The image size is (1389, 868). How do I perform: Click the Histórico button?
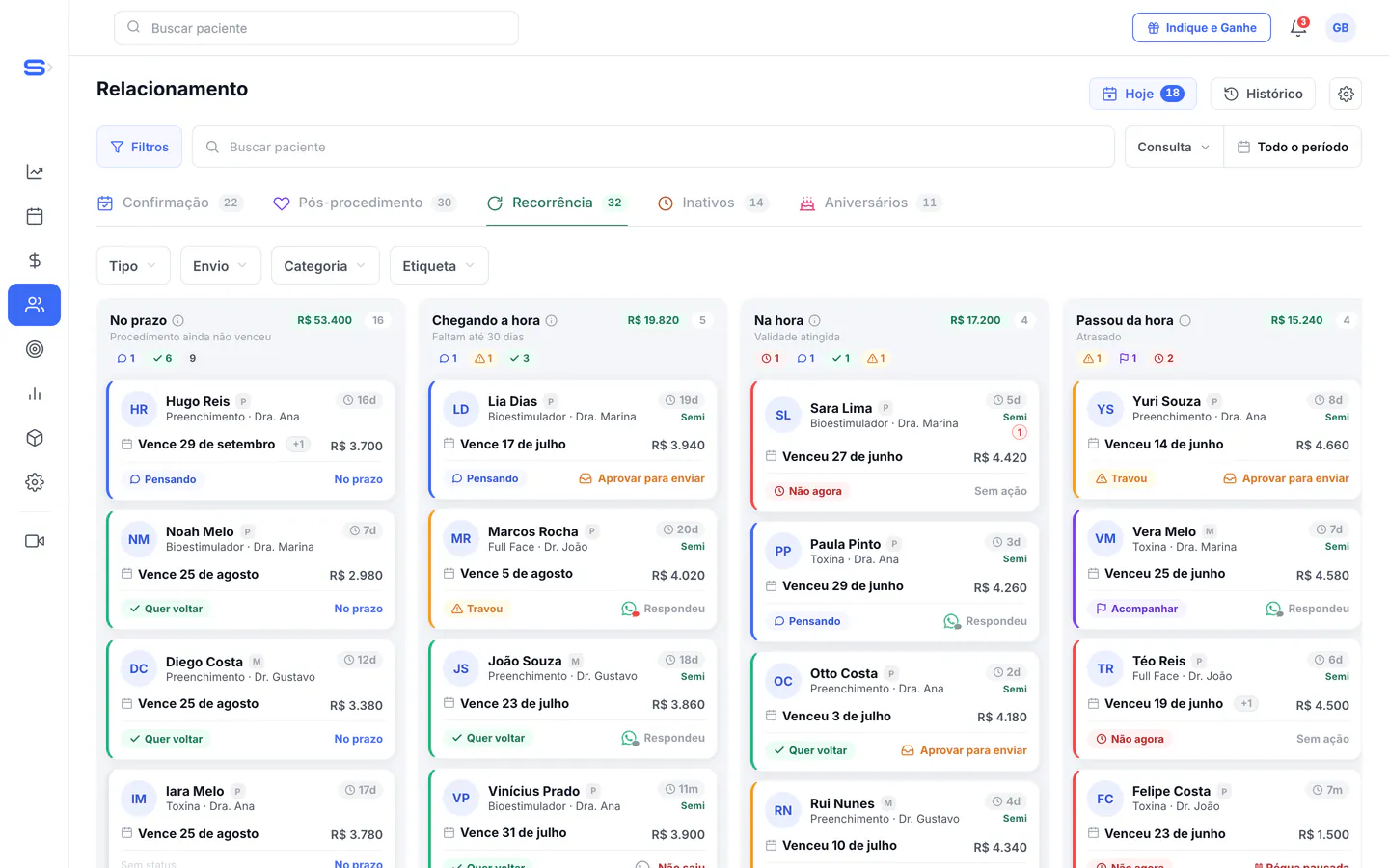tap(1263, 94)
